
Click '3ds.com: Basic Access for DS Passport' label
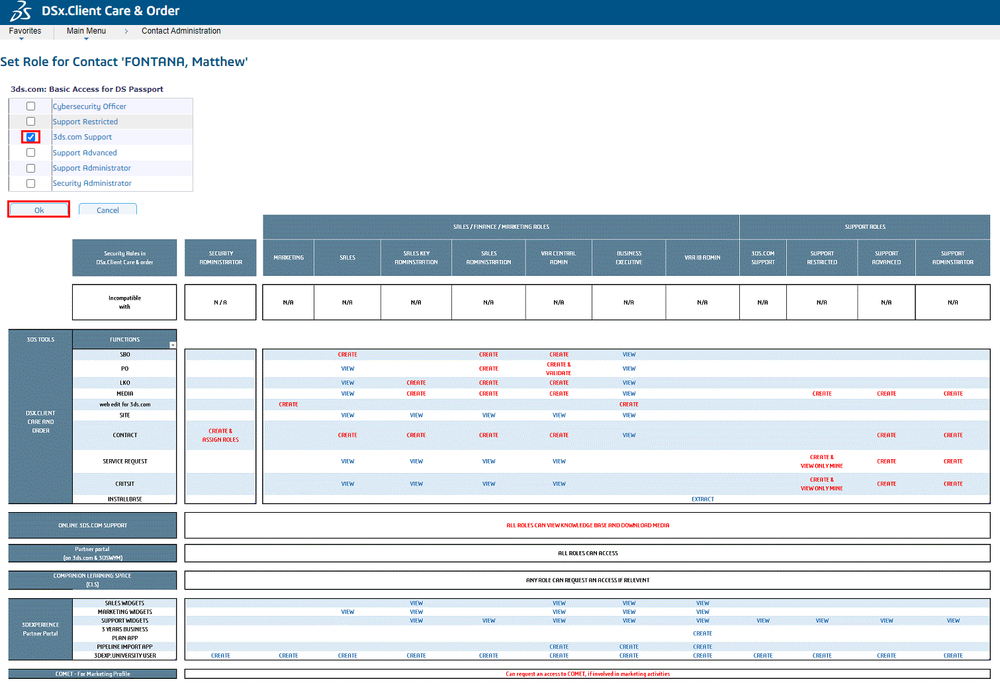[87, 89]
